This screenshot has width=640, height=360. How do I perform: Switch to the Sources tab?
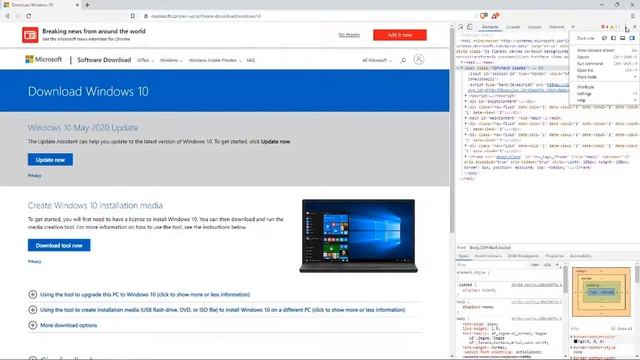[x=535, y=27]
